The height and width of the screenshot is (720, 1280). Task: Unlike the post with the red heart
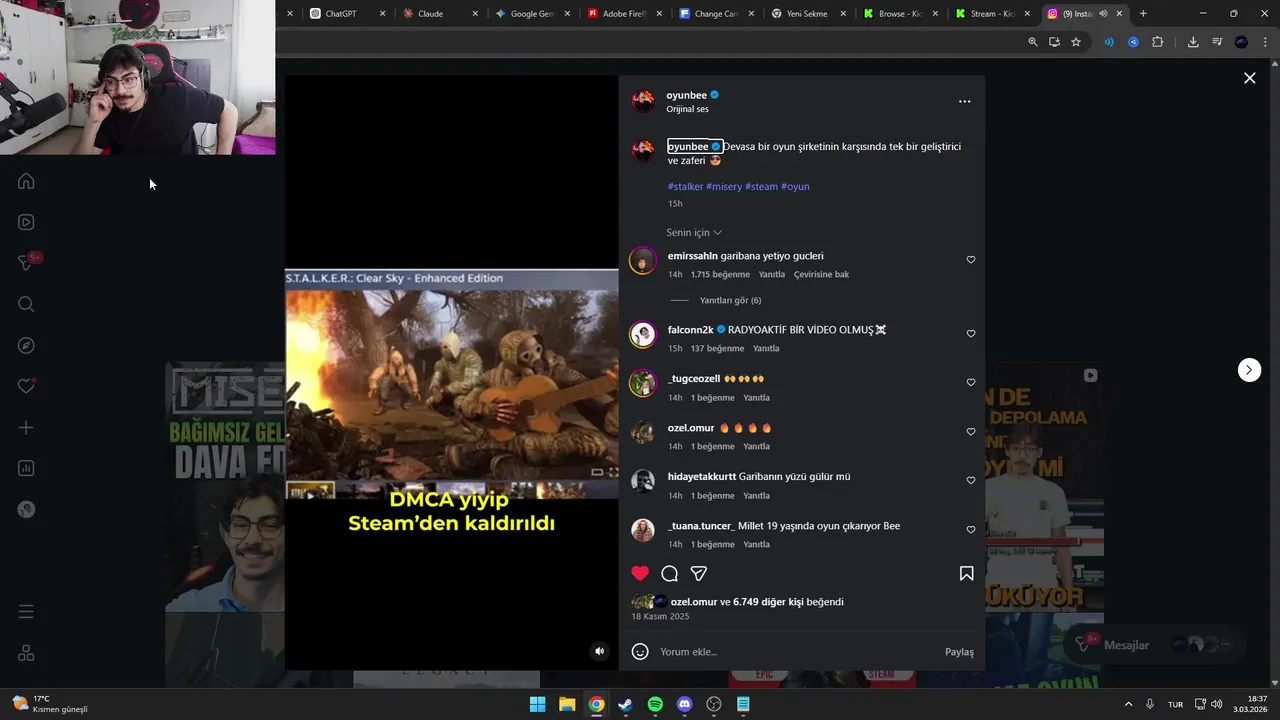point(640,573)
